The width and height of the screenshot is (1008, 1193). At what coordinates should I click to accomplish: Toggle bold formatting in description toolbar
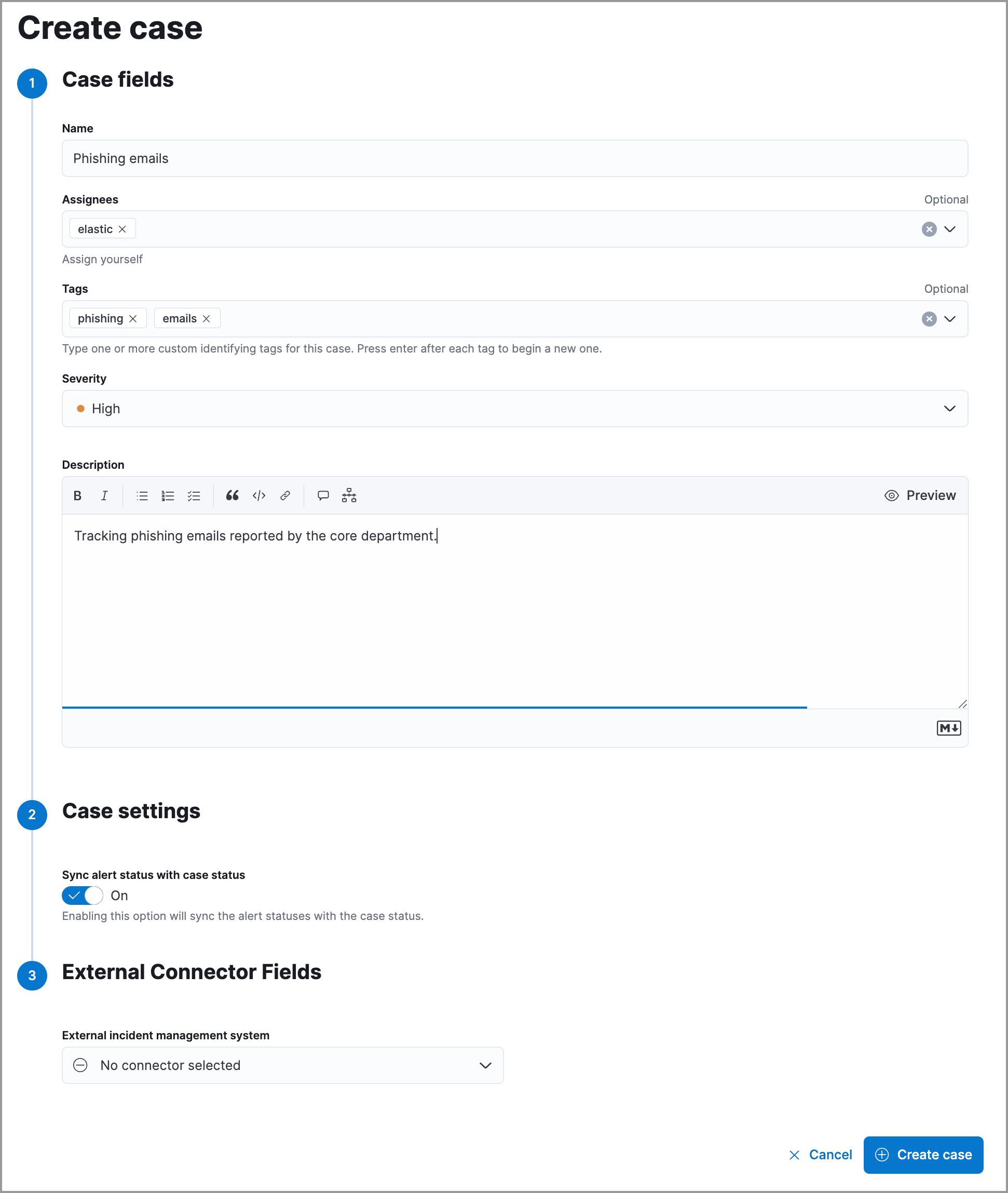coord(77,496)
